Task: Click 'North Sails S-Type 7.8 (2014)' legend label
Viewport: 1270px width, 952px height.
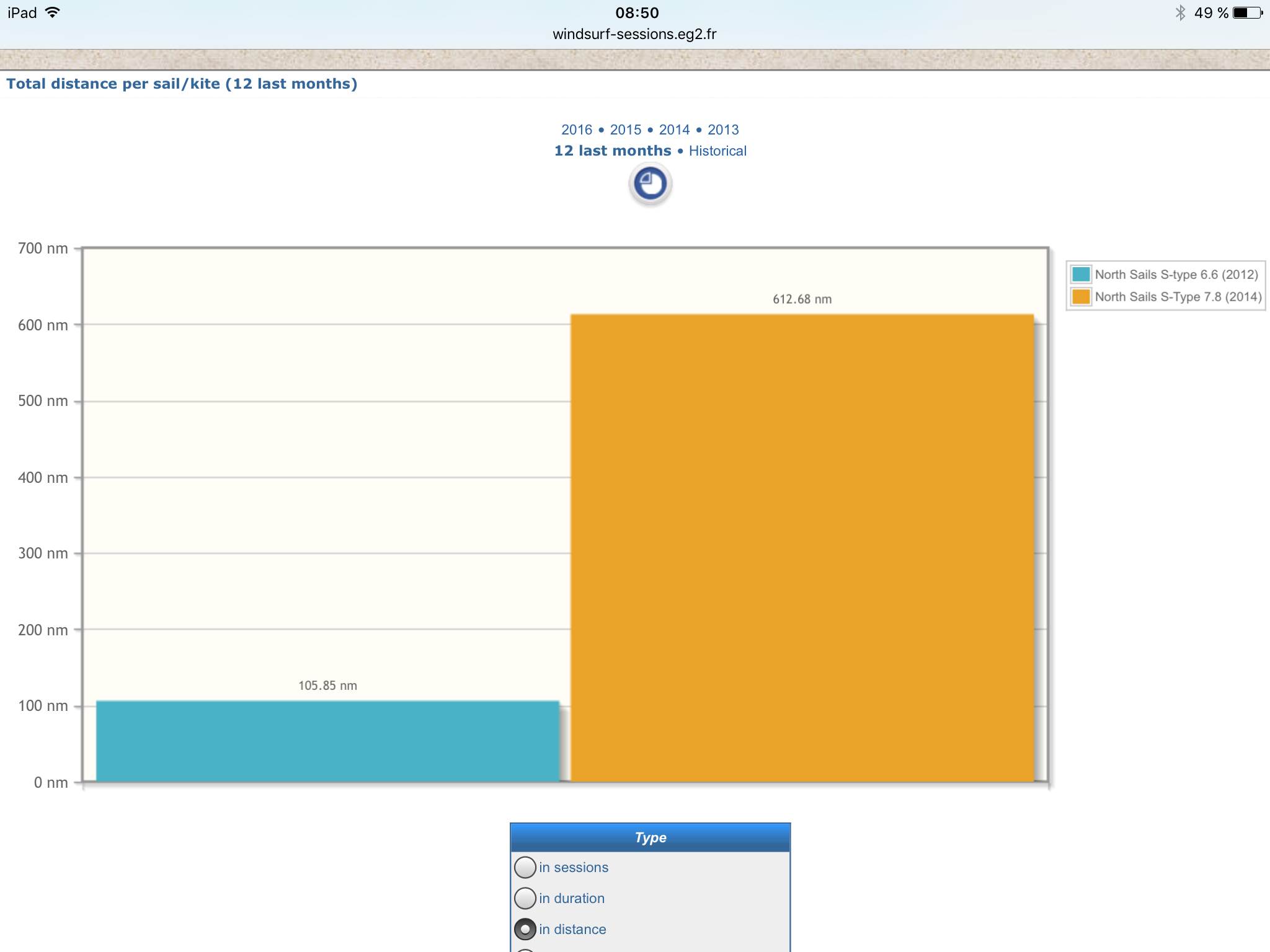Action: click(x=1178, y=297)
